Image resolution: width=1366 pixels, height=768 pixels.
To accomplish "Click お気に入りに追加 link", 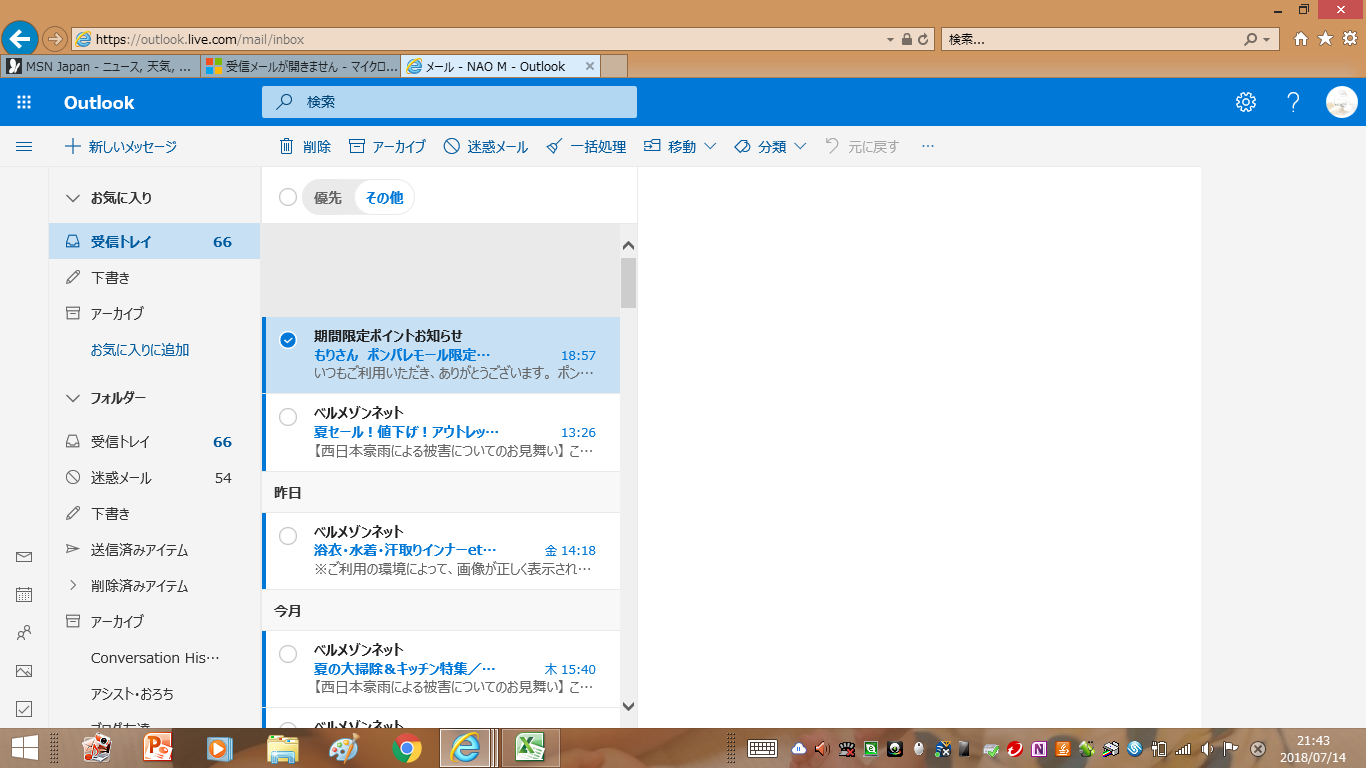I will [x=140, y=350].
